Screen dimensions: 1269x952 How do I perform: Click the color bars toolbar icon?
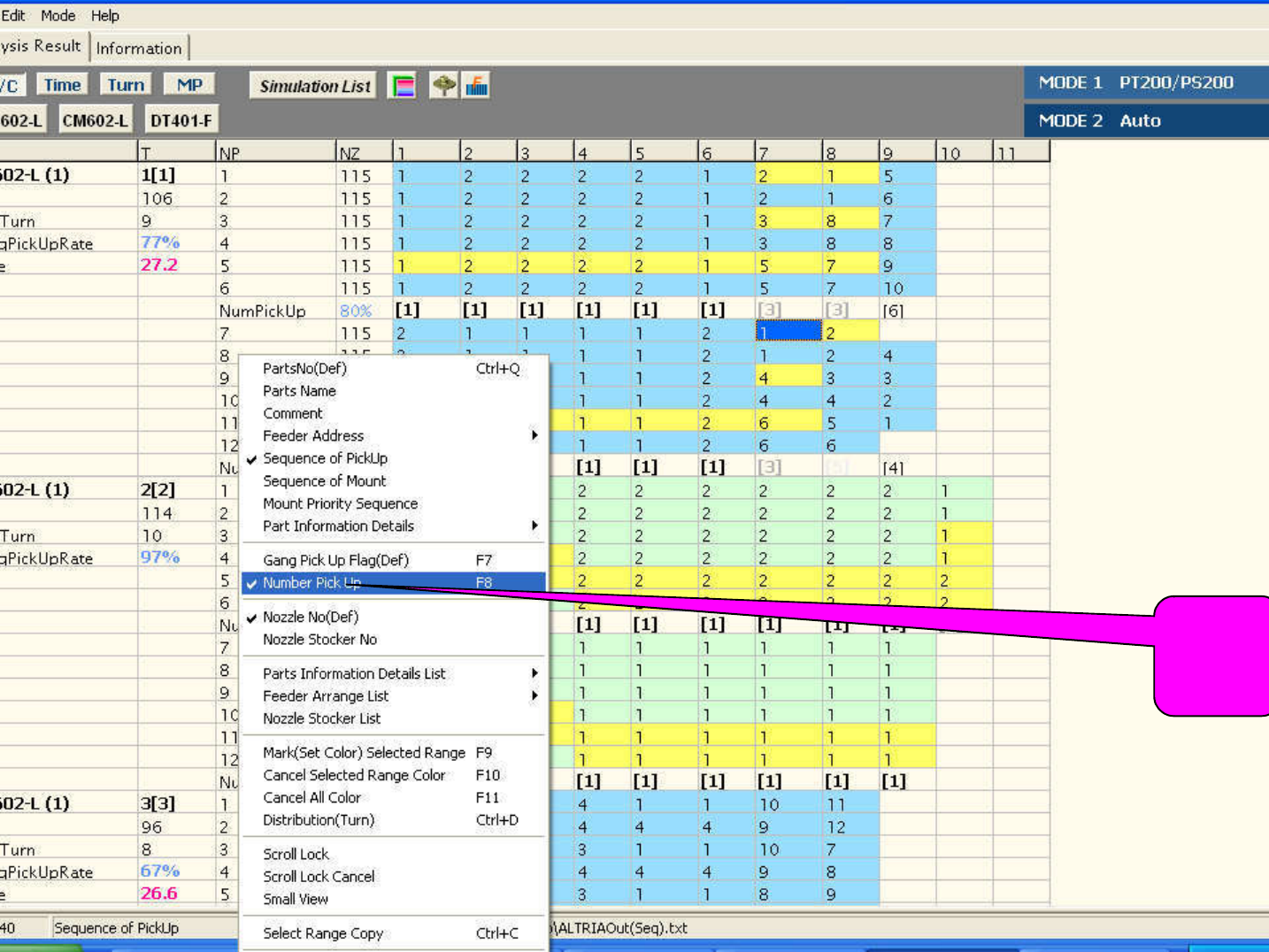tap(403, 86)
